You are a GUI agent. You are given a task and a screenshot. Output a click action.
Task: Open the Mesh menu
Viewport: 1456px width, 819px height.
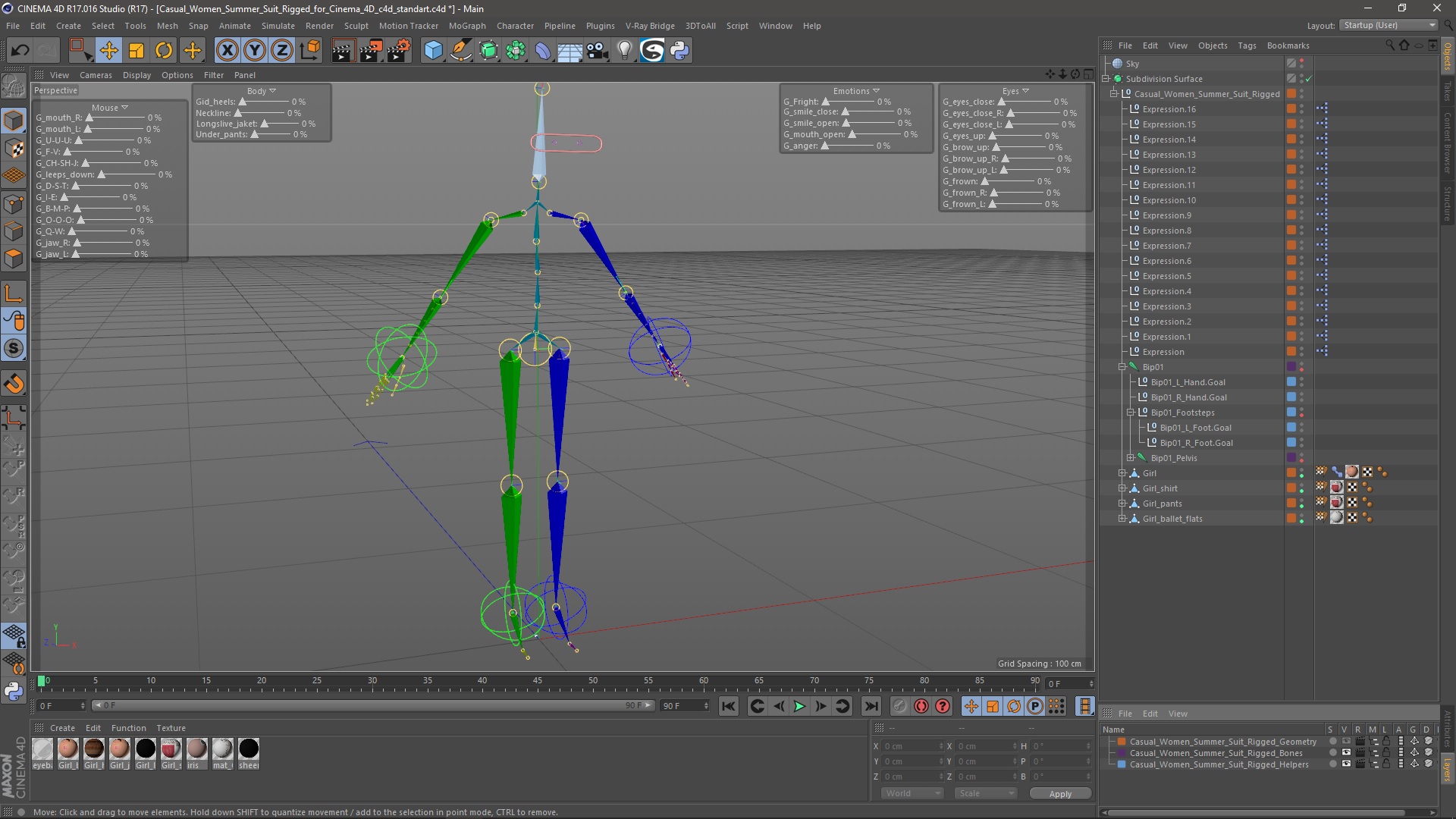(167, 26)
